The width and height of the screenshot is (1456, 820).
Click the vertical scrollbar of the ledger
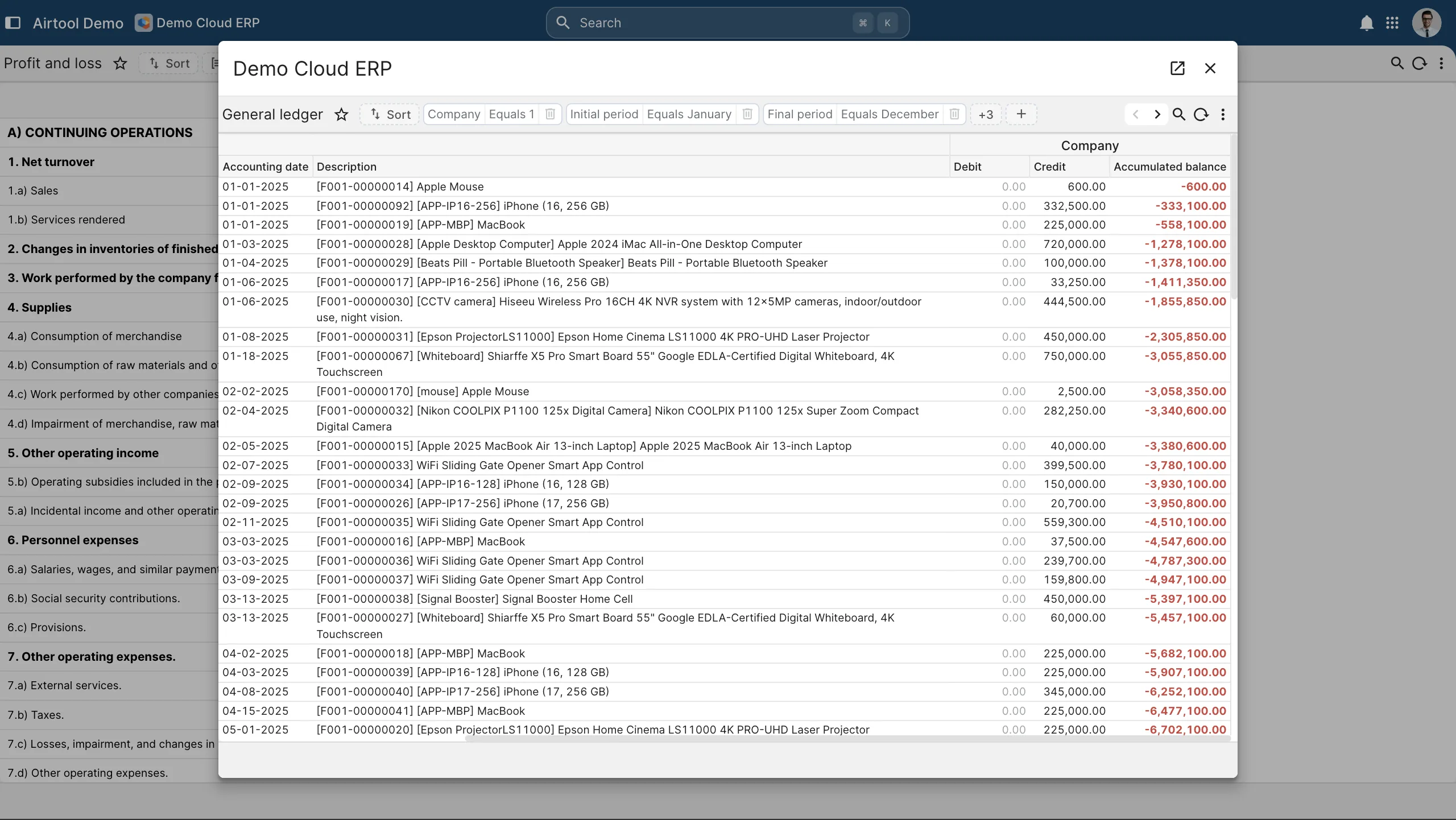click(x=1234, y=216)
